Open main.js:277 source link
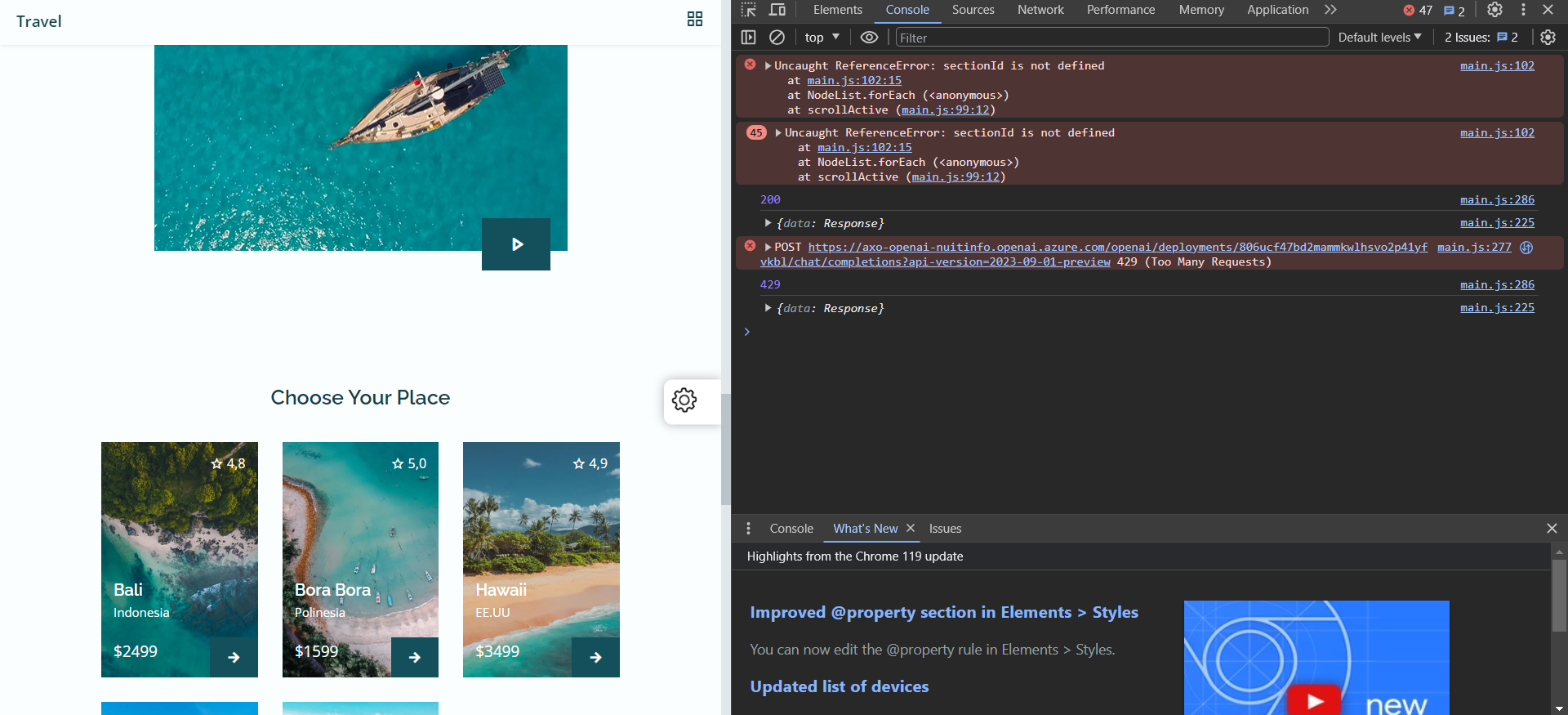Viewport: 1568px width, 715px height. point(1474,247)
